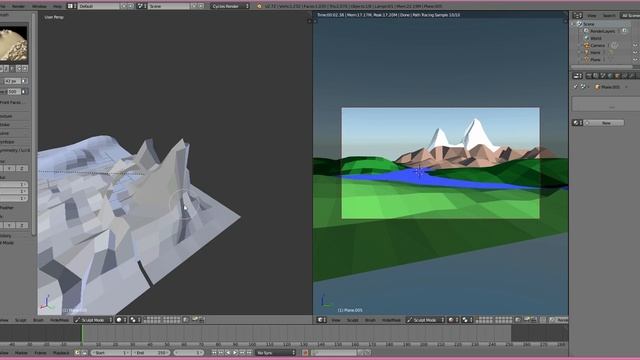The width and height of the screenshot is (640, 360).
Task: Delete the Default screen layout with X
Action: click(131, 6)
